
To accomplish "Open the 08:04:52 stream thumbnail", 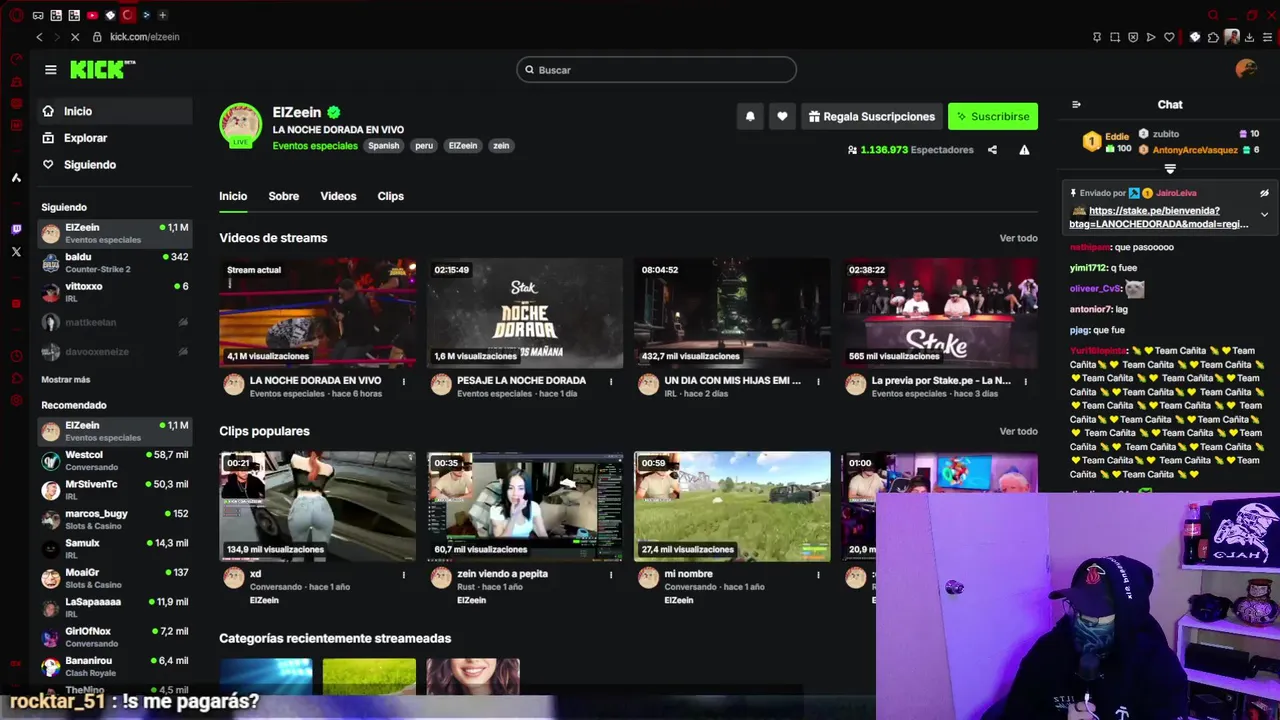I will tap(732, 313).
